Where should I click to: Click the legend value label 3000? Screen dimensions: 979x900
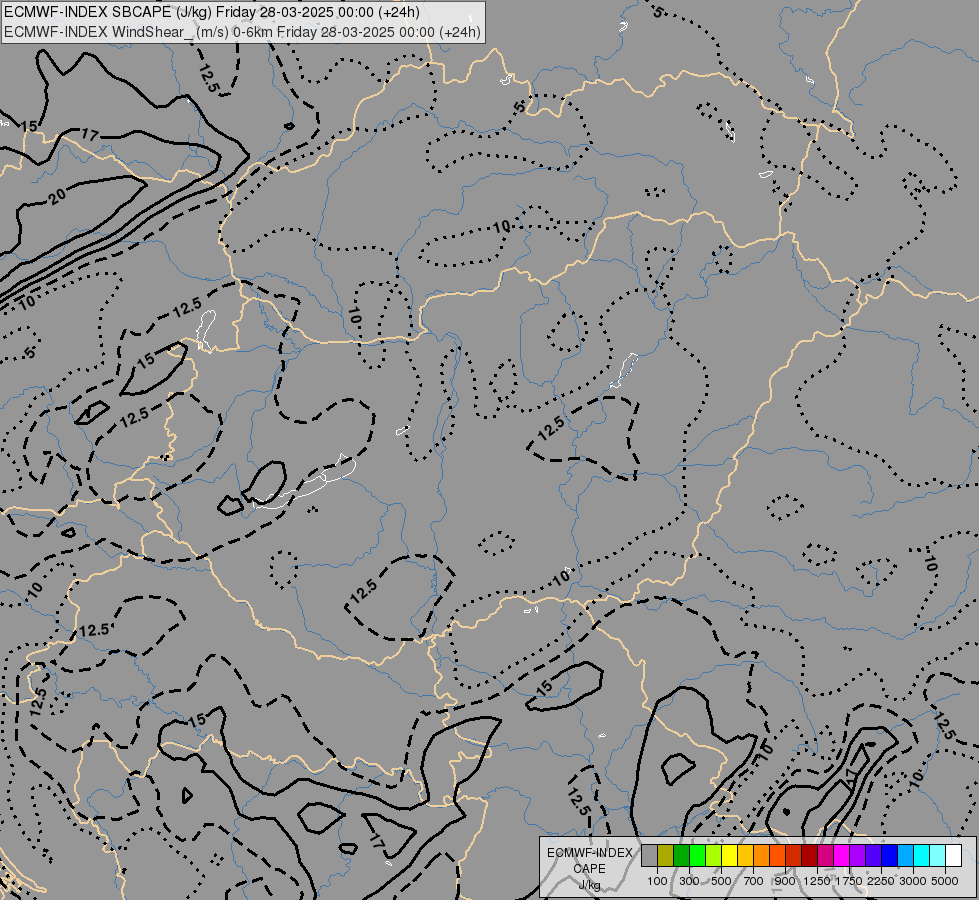(913, 881)
